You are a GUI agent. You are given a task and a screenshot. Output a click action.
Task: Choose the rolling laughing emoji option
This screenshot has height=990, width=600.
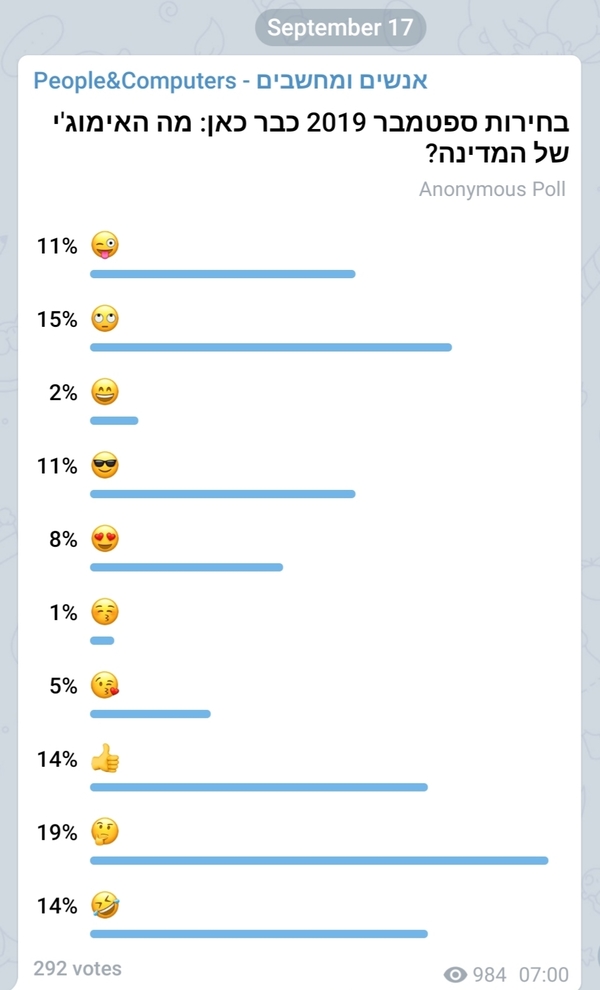[105, 906]
